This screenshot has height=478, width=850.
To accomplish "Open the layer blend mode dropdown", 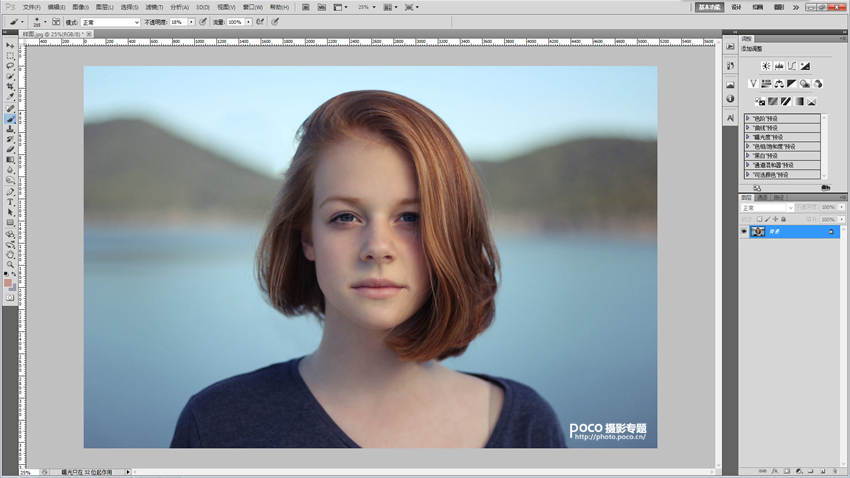I will pyautogui.click(x=767, y=208).
